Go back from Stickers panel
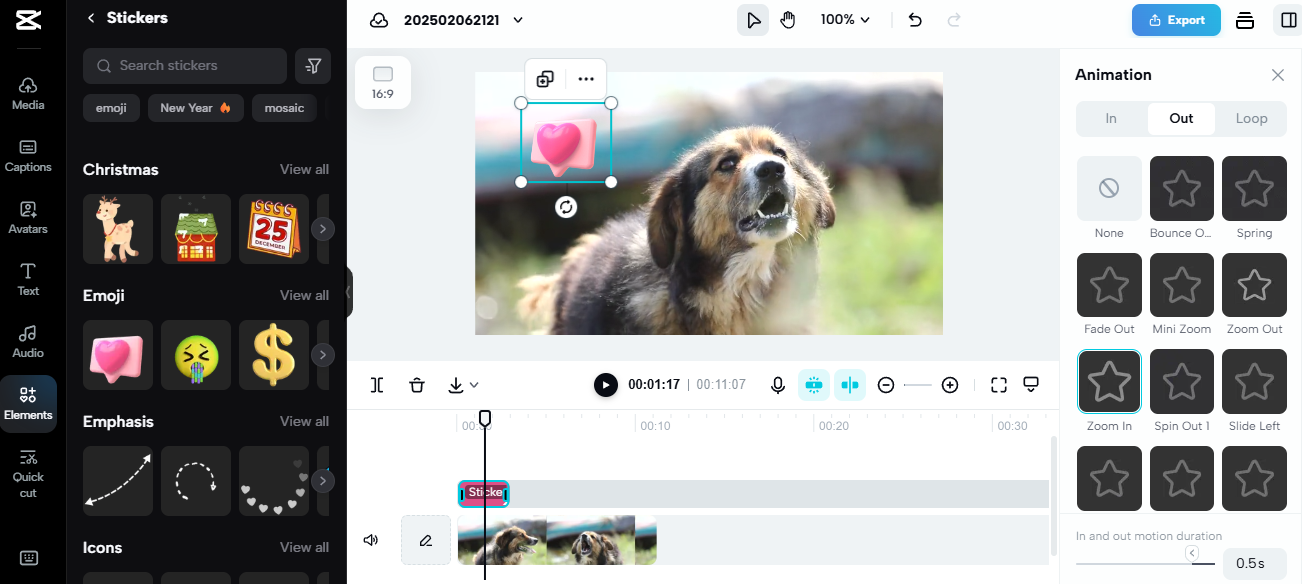Screen dimensions: 1302x584 tap(91, 18)
